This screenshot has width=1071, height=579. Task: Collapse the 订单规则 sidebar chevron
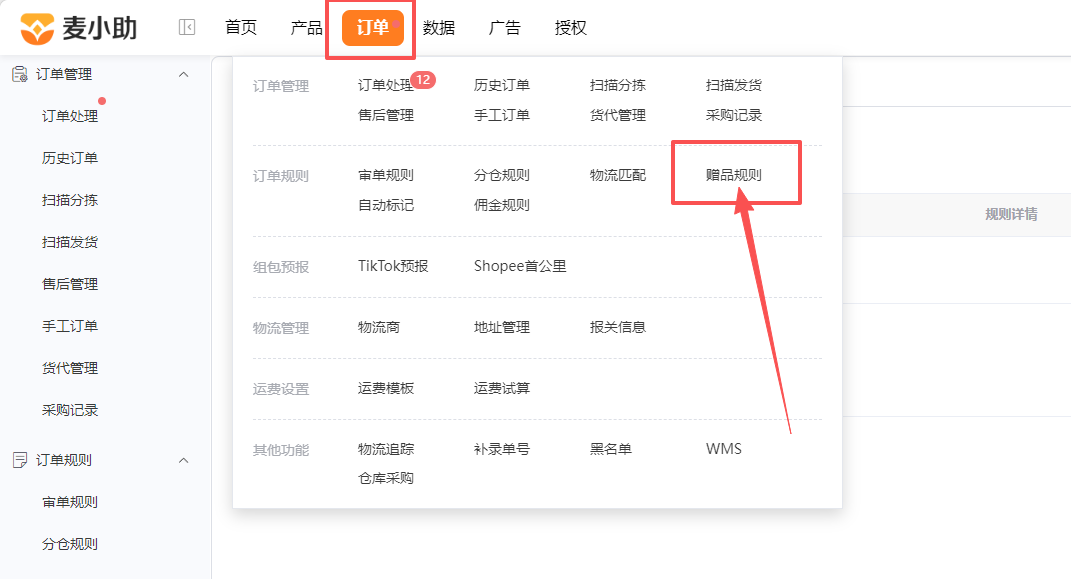tap(183, 460)
